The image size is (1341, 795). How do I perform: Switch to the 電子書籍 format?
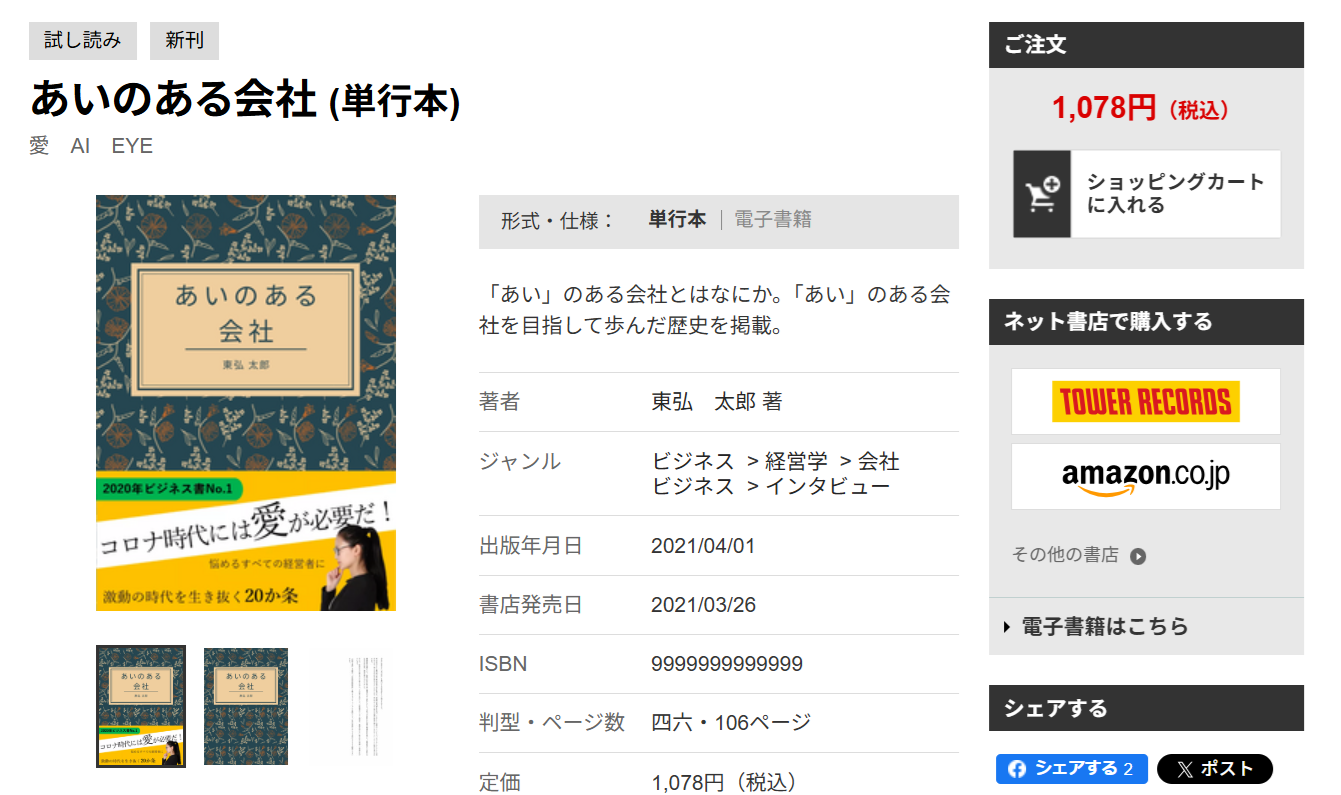[x=773, y=220]
